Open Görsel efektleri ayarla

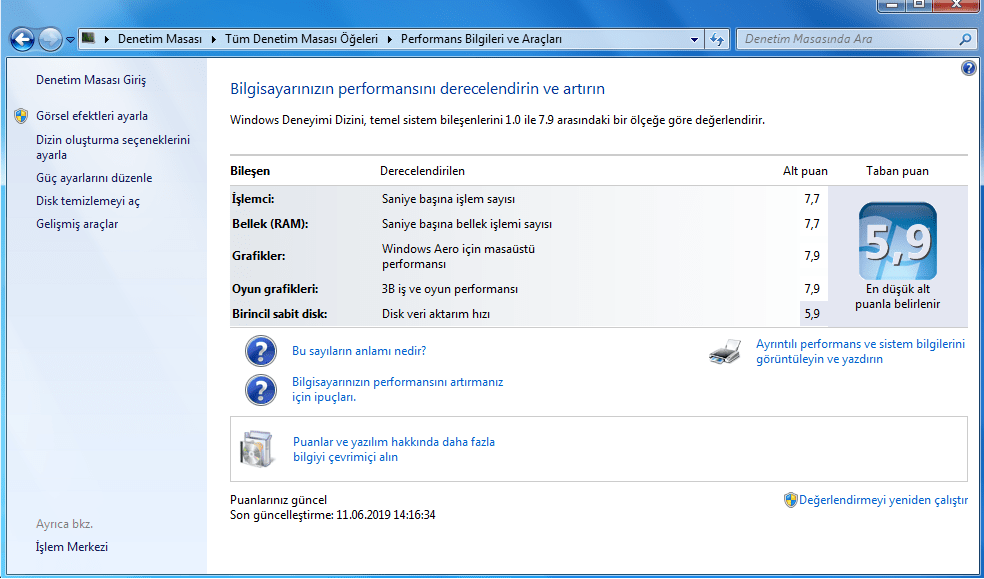(x=92, y=116)
